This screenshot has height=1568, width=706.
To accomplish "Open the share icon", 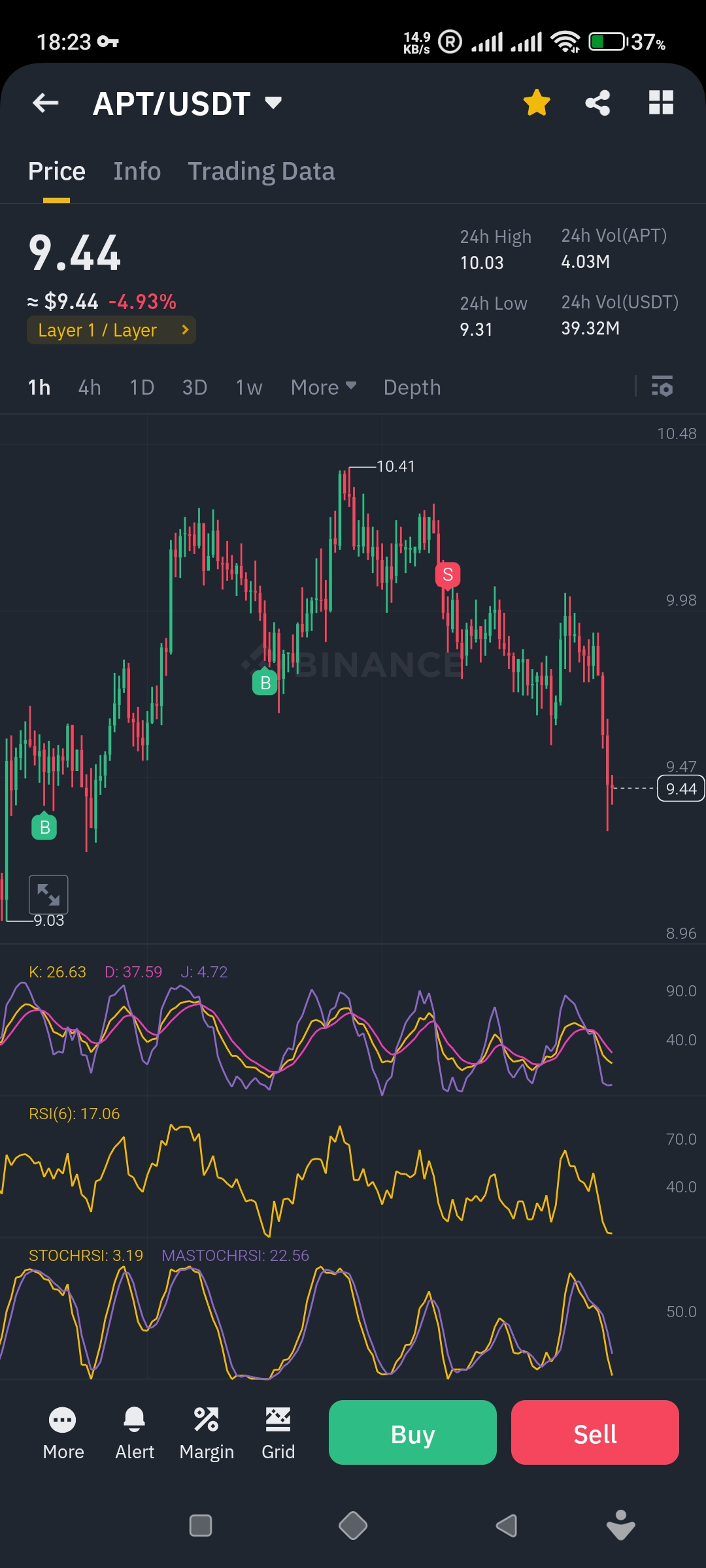I will coord(597,103).
